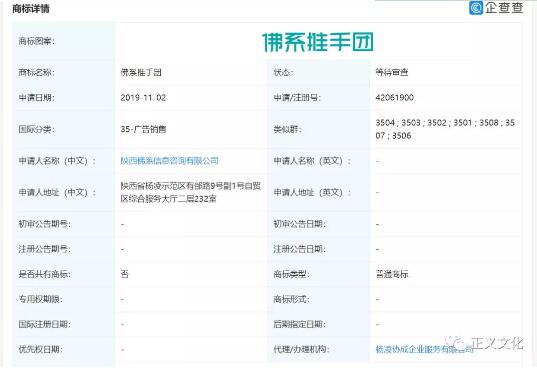Click the 佛系推手团 trademark image
This screenshot has width=537, height=372.
tap(318, 42)
